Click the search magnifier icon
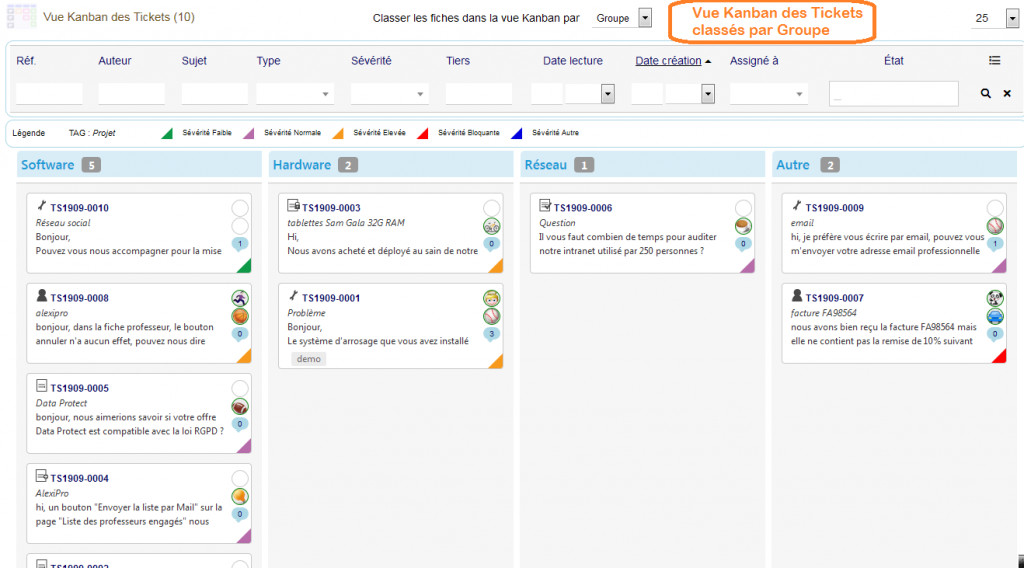This screenshot has height=568, width=1024. tap(985, 93)
